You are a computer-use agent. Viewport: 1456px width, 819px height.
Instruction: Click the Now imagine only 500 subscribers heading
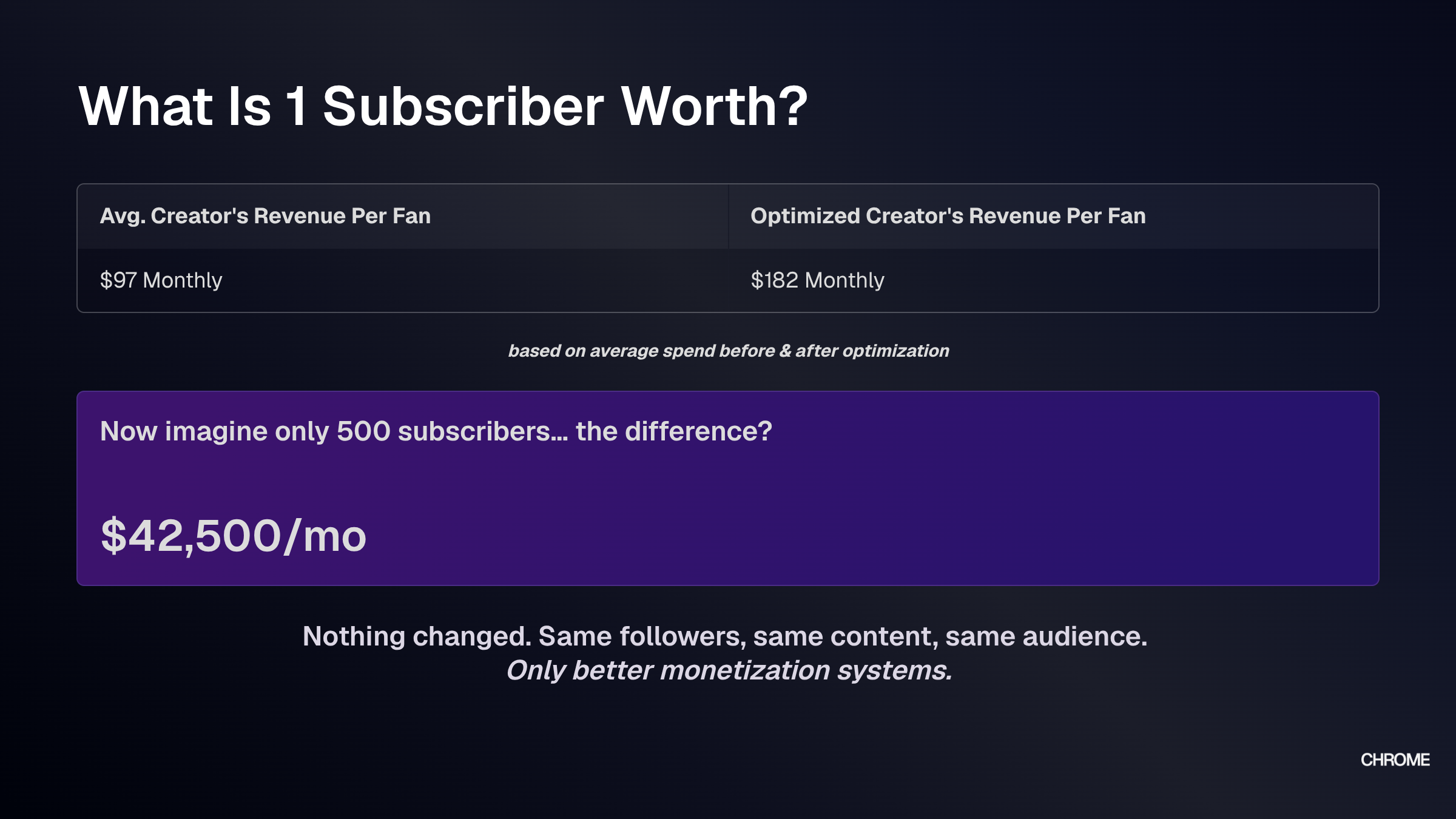pyautogui.click(x=436, y=431)
